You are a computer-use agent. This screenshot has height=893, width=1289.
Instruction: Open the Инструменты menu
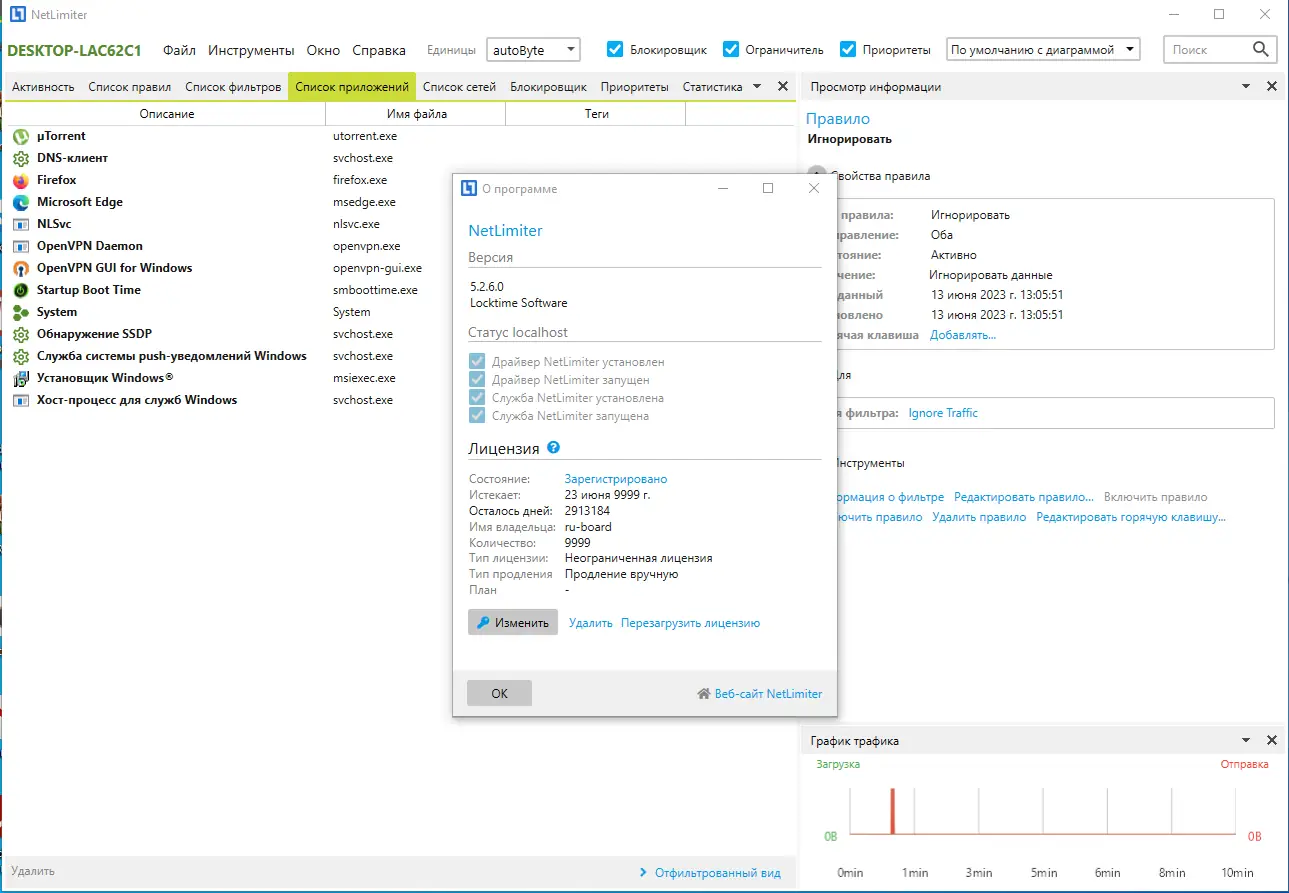point(251,50)
